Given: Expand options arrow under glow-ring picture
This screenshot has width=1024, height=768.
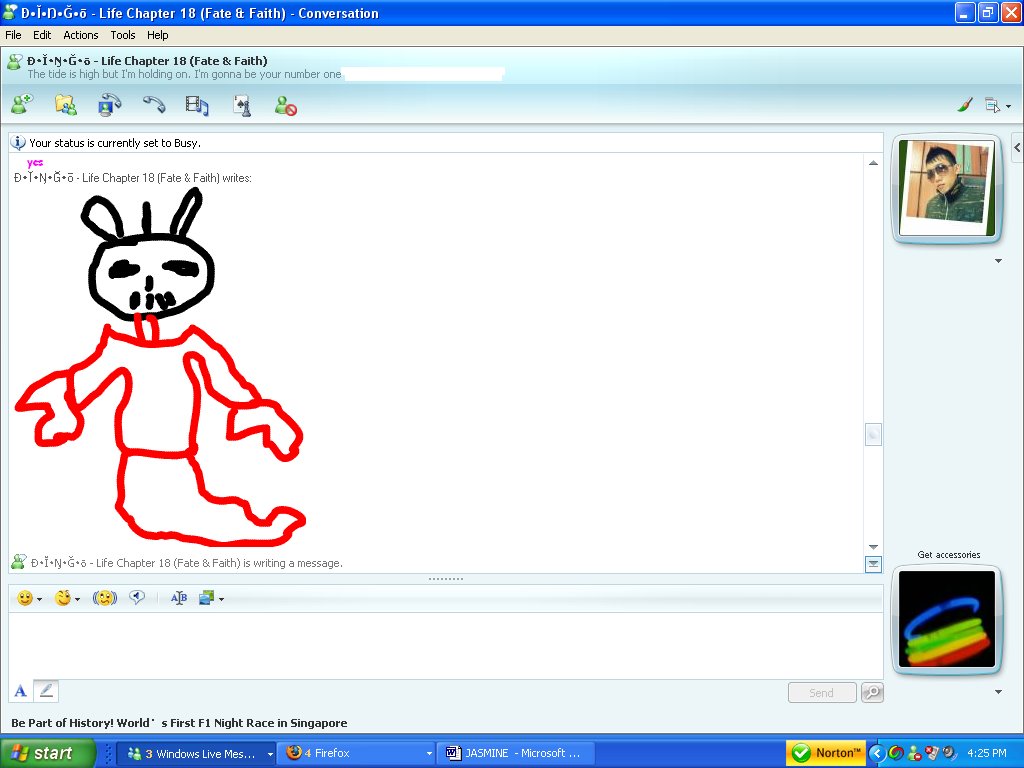Looking at the screenshot, I should tap(998, 692).
